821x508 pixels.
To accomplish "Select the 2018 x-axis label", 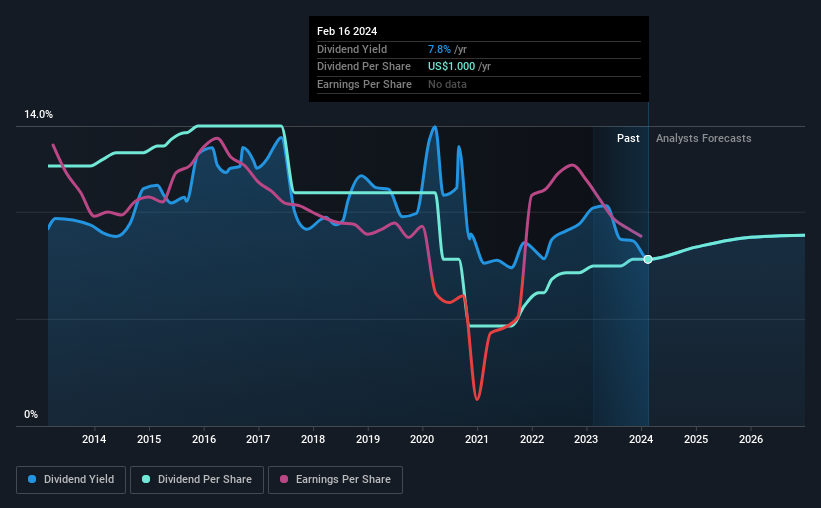I will click(313, 439).
